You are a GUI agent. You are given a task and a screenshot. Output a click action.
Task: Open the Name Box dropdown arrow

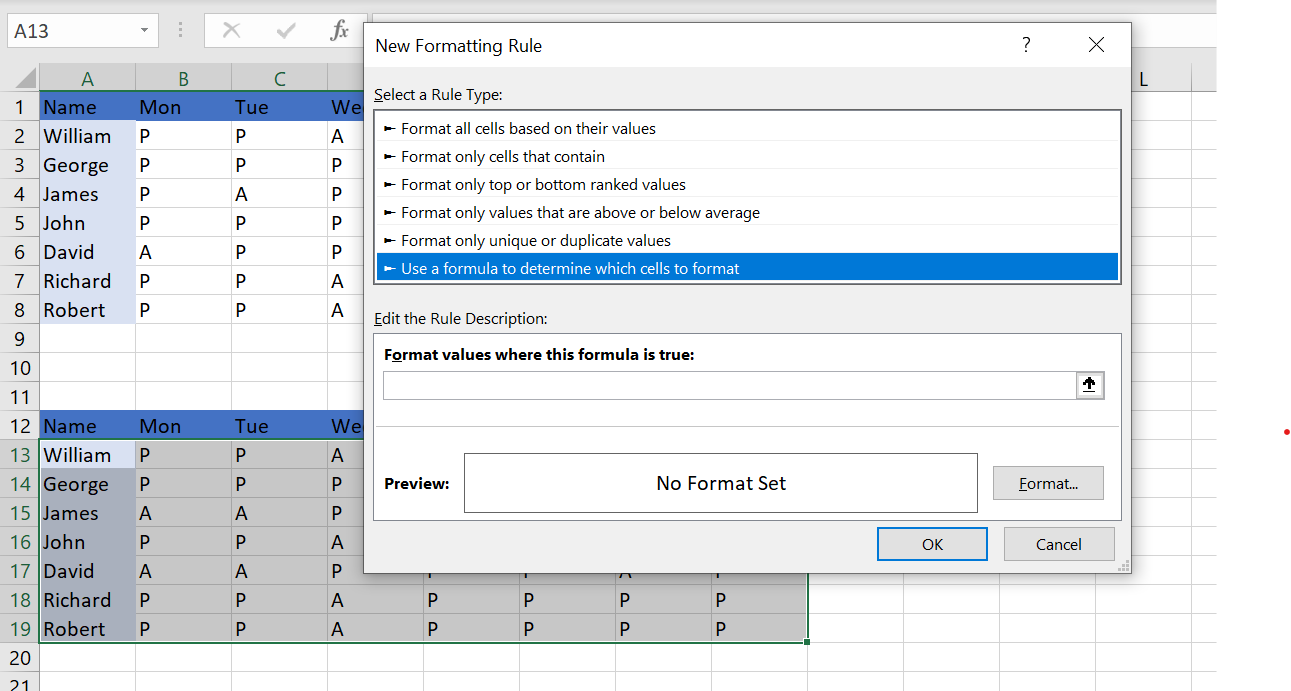click(145, 31)
